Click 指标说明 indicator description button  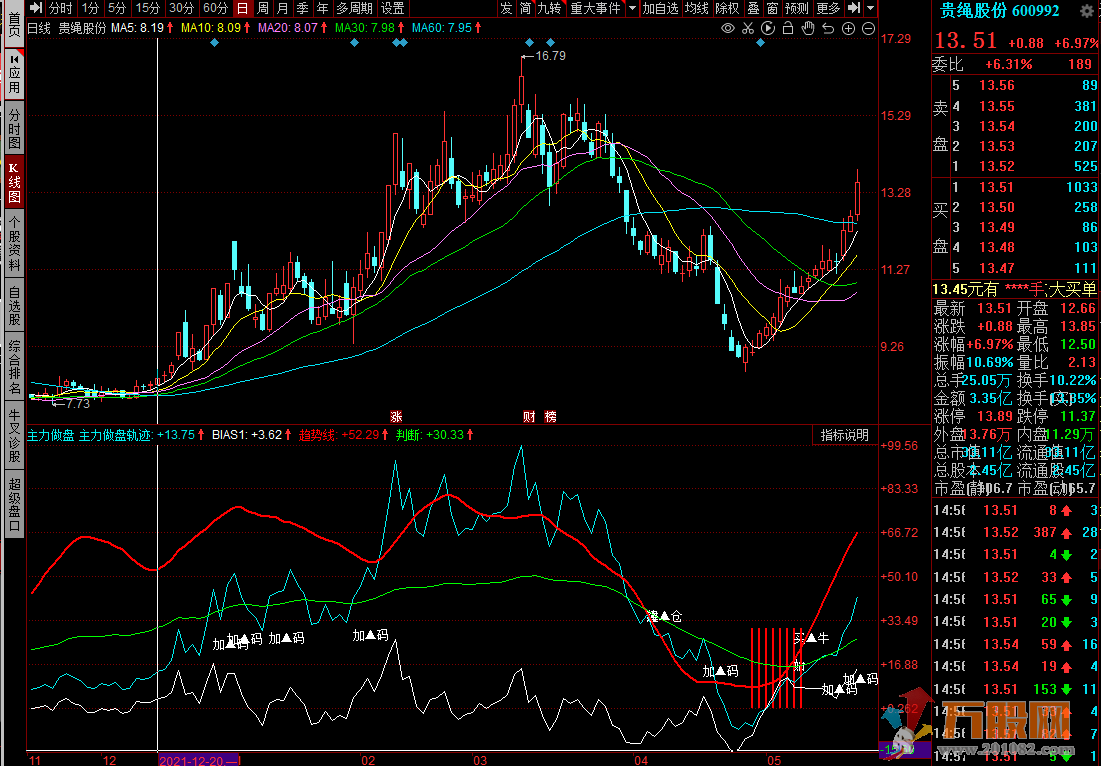845,436
